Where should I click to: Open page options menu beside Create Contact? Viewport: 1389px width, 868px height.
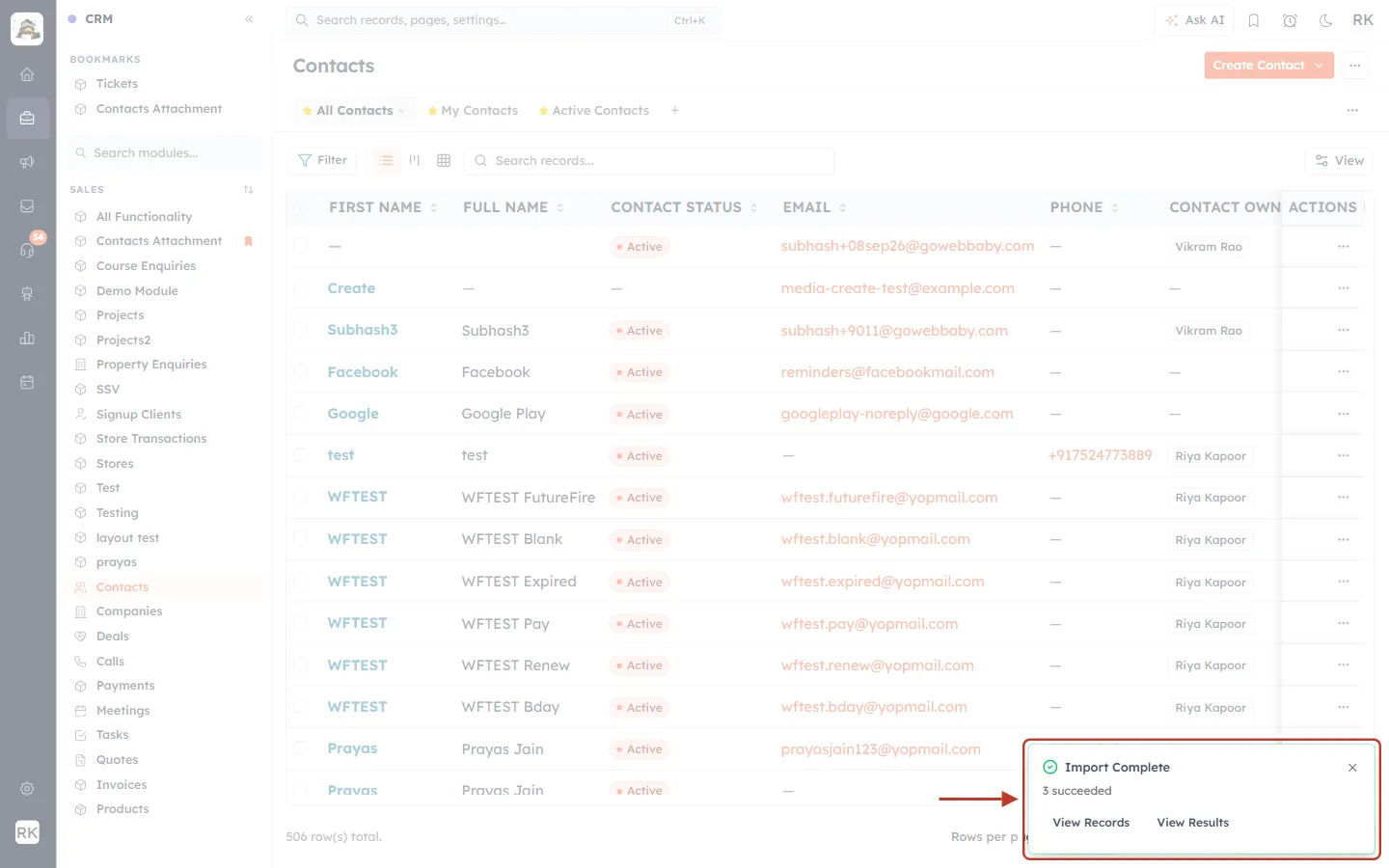[x=1355, y=66]
